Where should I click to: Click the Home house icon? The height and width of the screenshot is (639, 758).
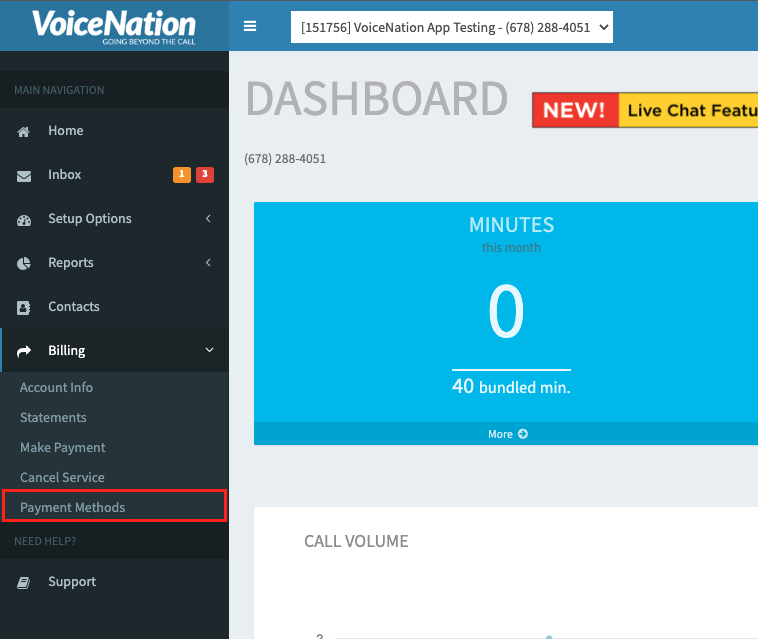(x=24, y=131)
